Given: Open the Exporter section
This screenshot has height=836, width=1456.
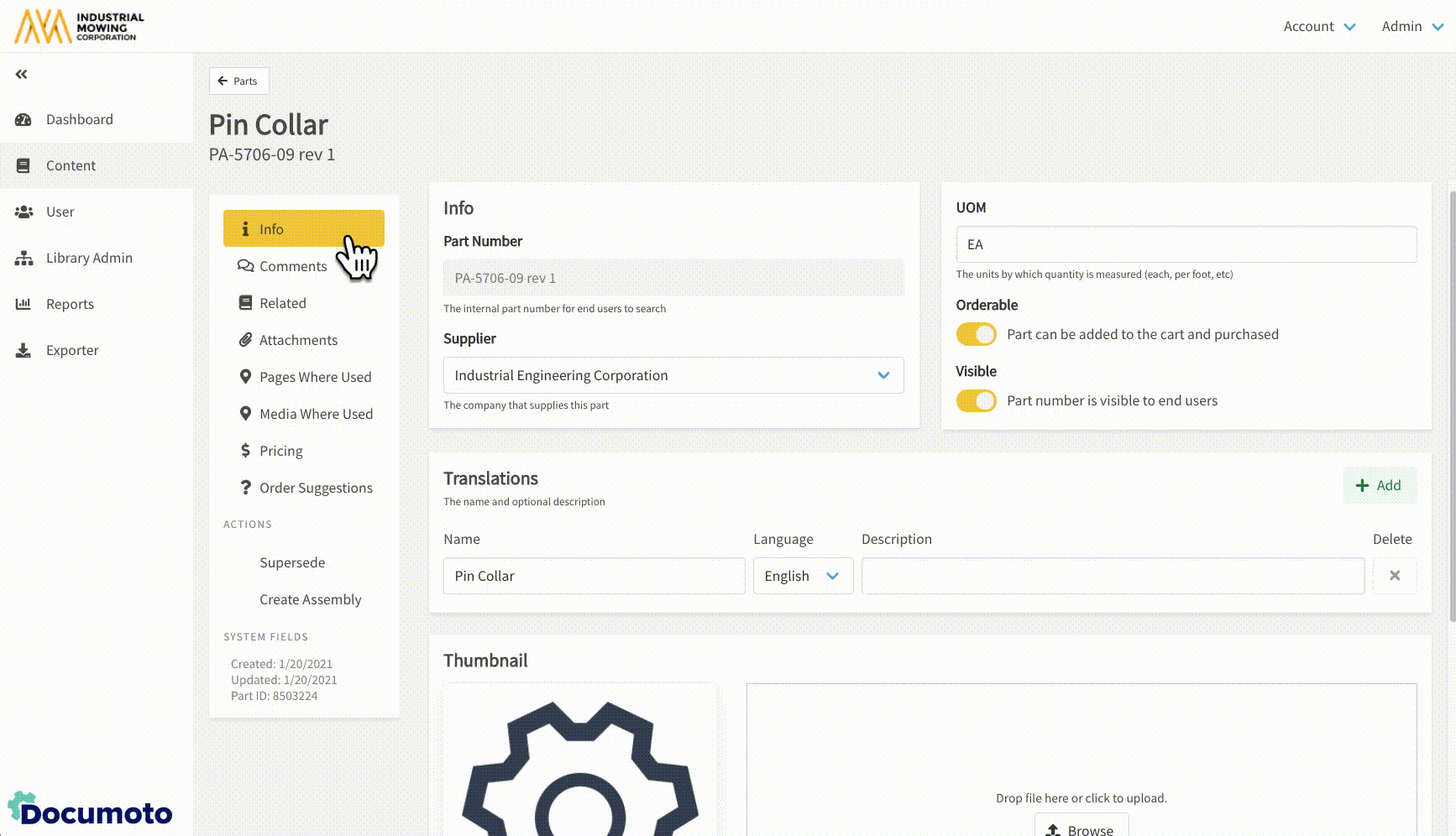Looking at the screenshot, I should pos(72,350).
